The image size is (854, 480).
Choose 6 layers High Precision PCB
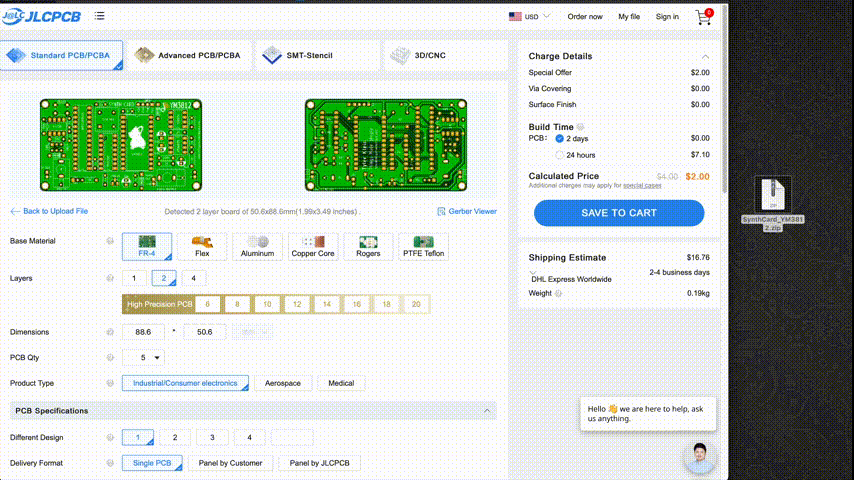click(208, 304)
